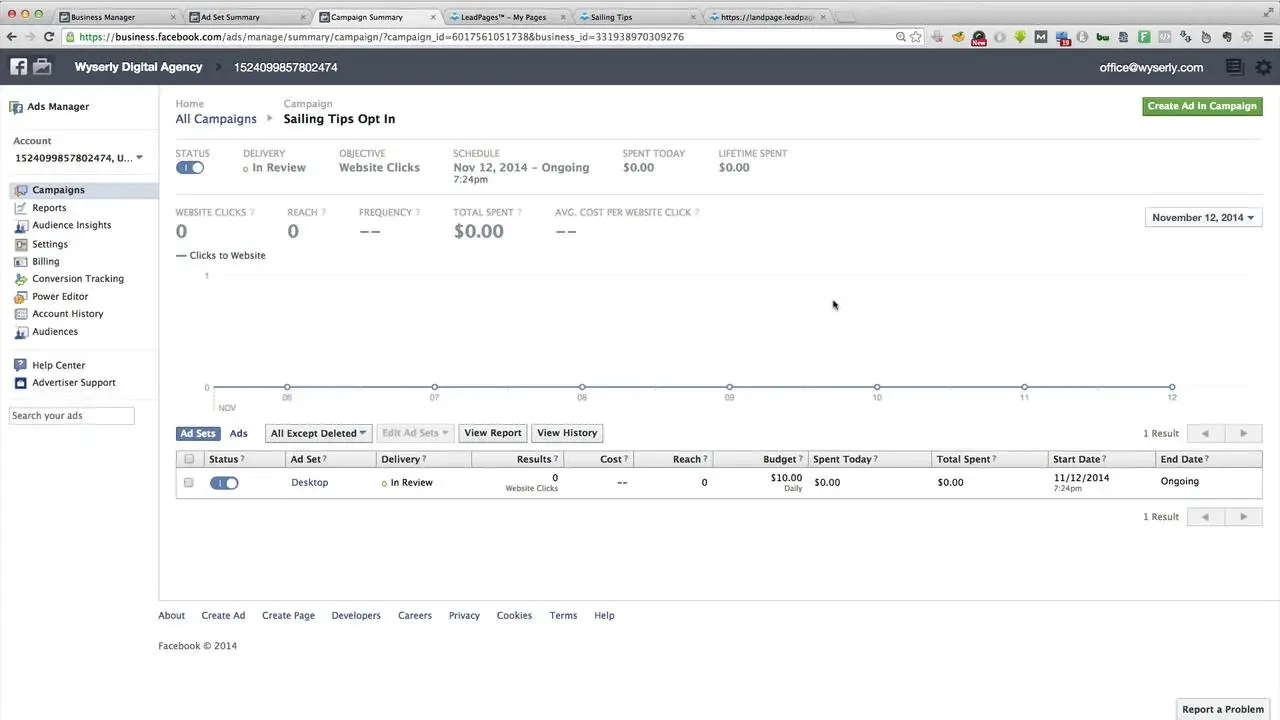Toggle the campaign Status switch off
This screenshot has width=1280, height=720.
point(190,168)
